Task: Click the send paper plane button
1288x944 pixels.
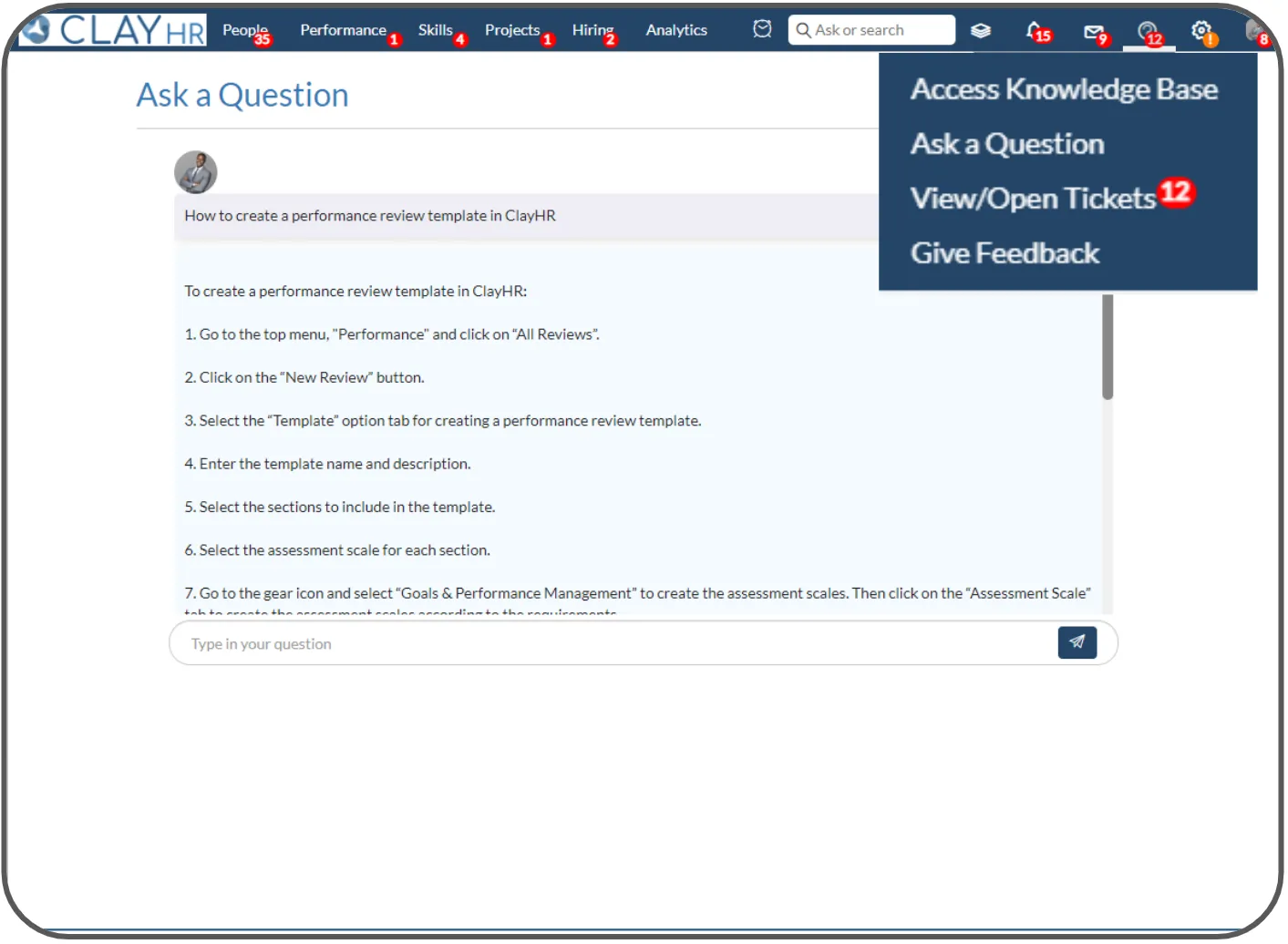Action: point(1077,642)
